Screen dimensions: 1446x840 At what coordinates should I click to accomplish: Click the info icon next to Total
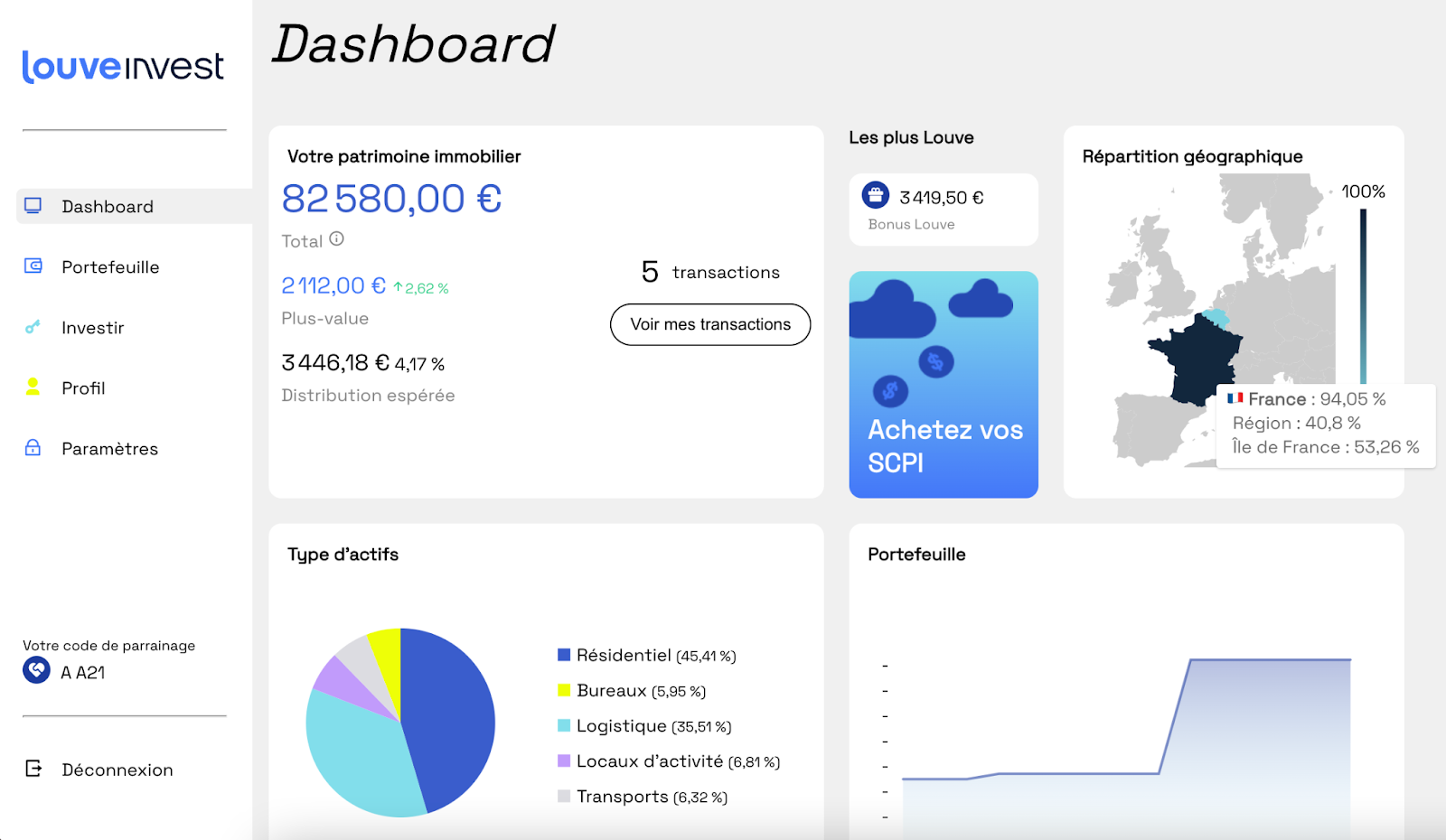click(336, 238)
